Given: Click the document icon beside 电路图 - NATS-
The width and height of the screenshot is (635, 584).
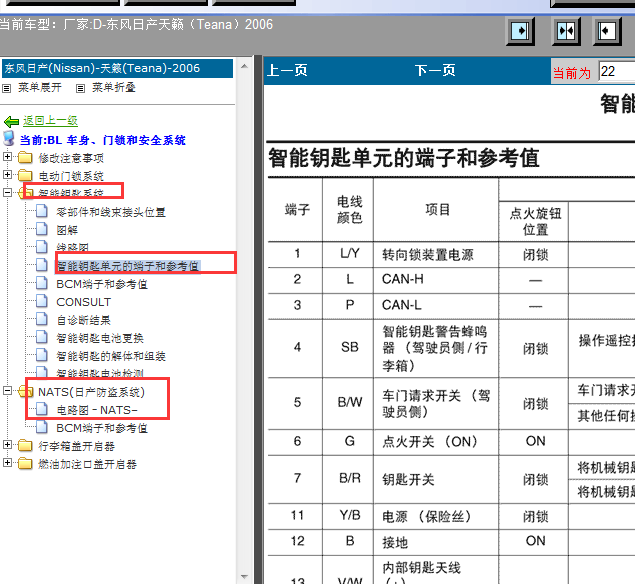Looking at the screenshot, I should [x=42, y=409].
